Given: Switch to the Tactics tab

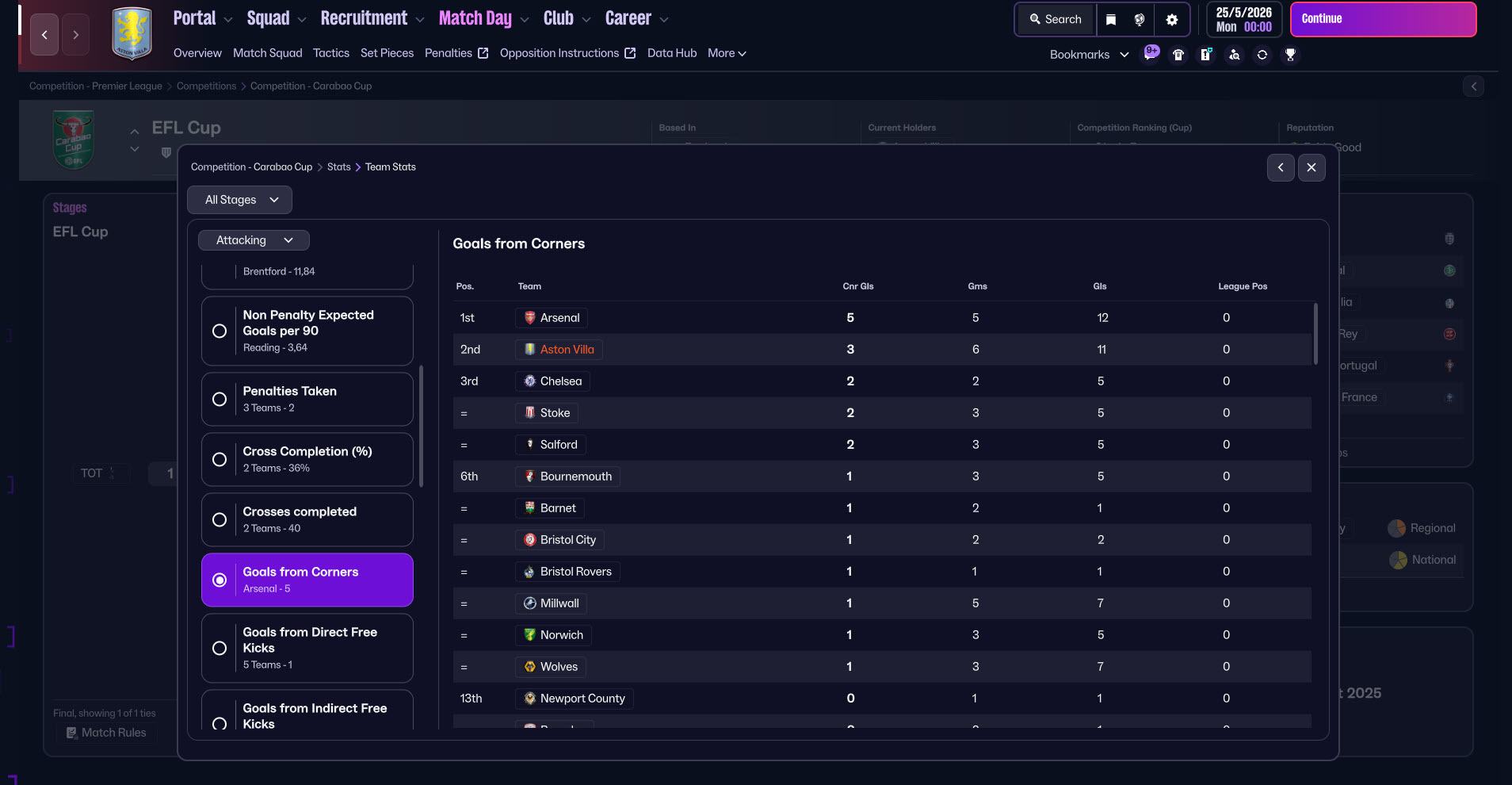Looking at the screenshot, I should [330, 53].
